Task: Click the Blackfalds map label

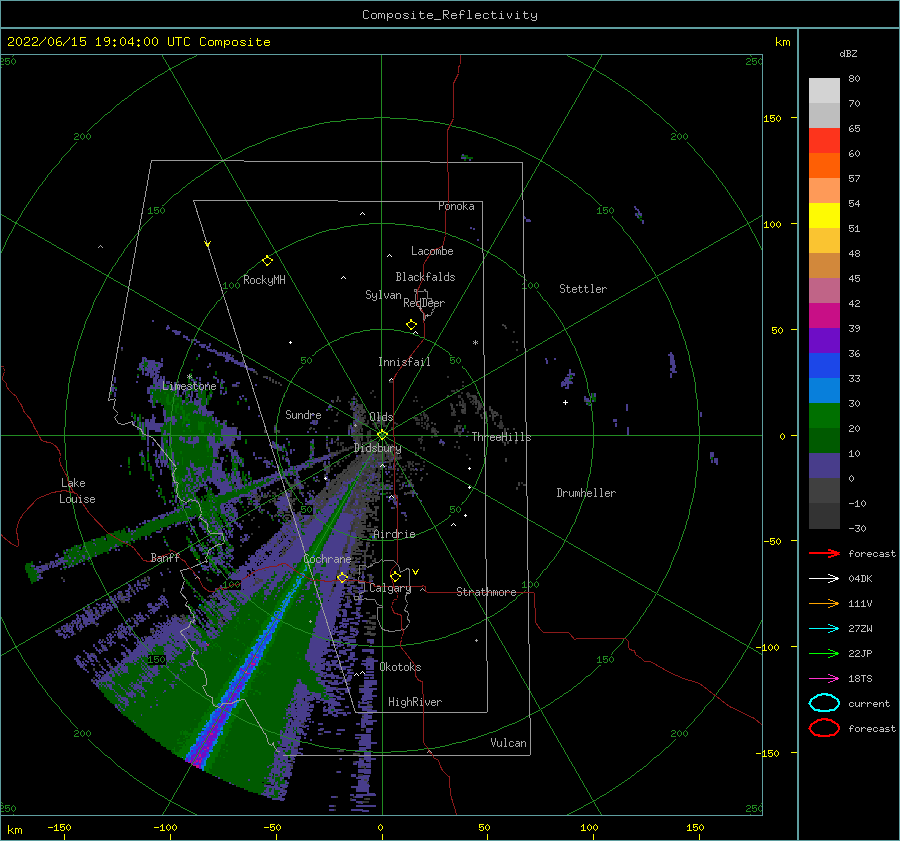Action: click(x=425, y=277)
